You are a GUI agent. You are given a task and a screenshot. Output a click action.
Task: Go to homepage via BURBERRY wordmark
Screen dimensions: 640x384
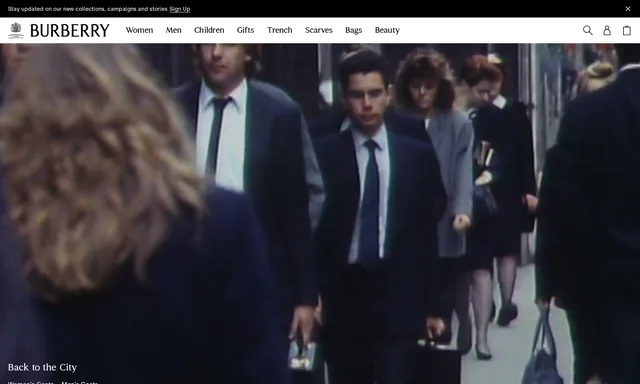click(70, 30)
